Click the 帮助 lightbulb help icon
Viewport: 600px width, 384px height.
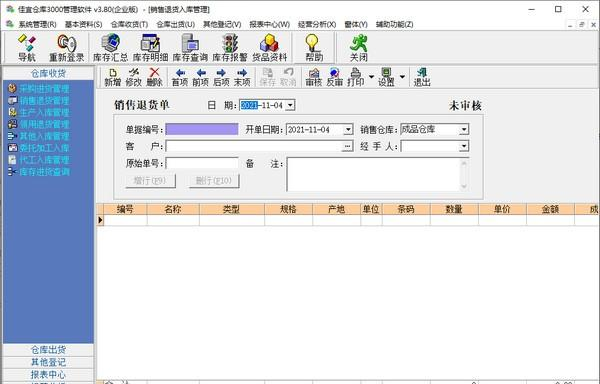tap(313, 48)
